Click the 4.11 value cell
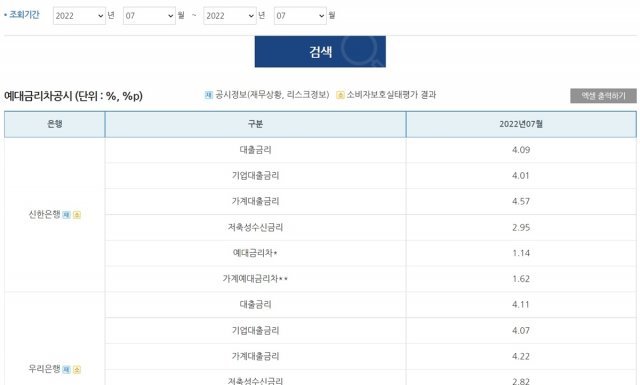The image size is (640, 385). (521, 305)
